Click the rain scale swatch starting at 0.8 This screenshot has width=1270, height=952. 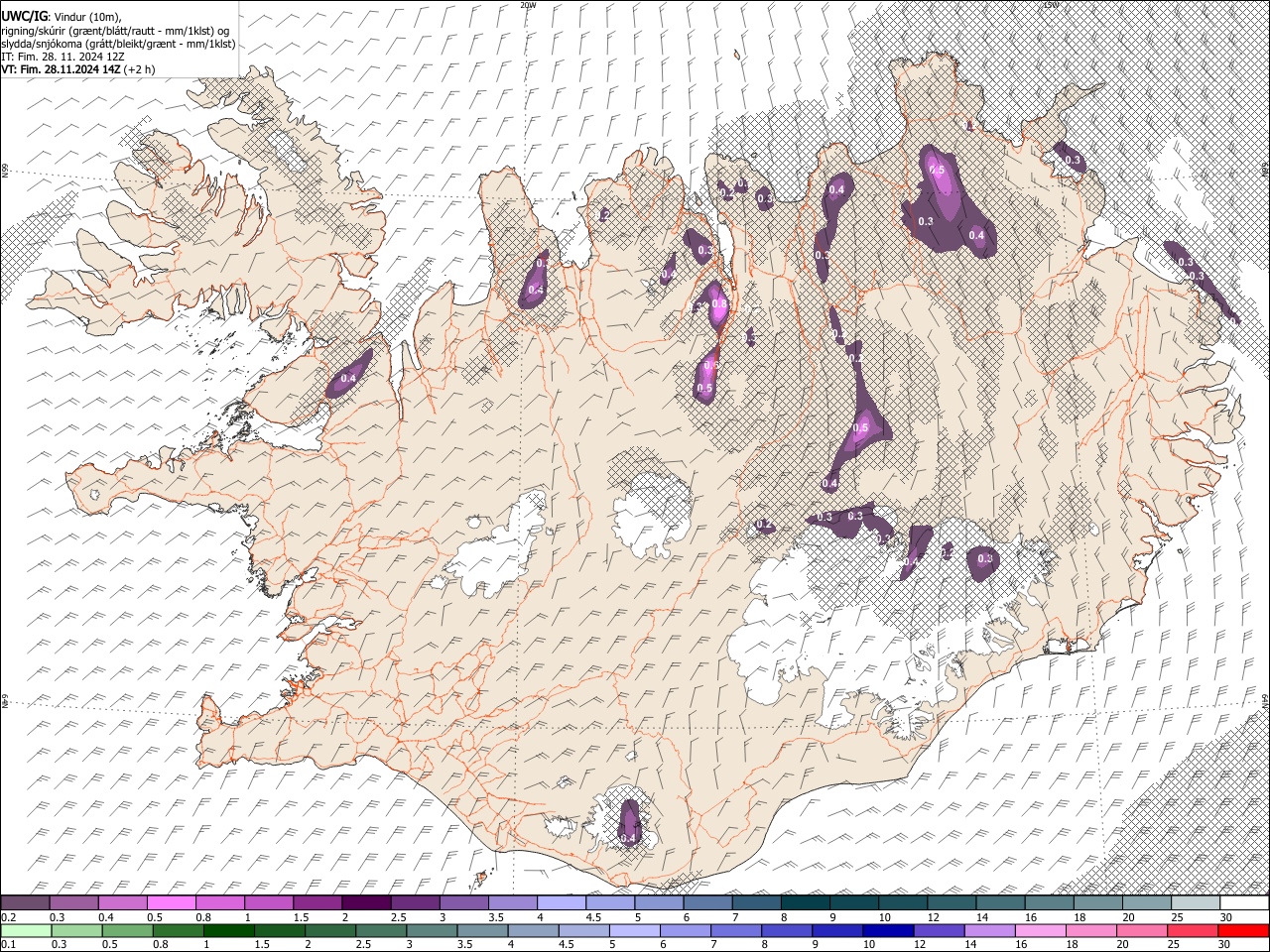click(x=180, y=931)
